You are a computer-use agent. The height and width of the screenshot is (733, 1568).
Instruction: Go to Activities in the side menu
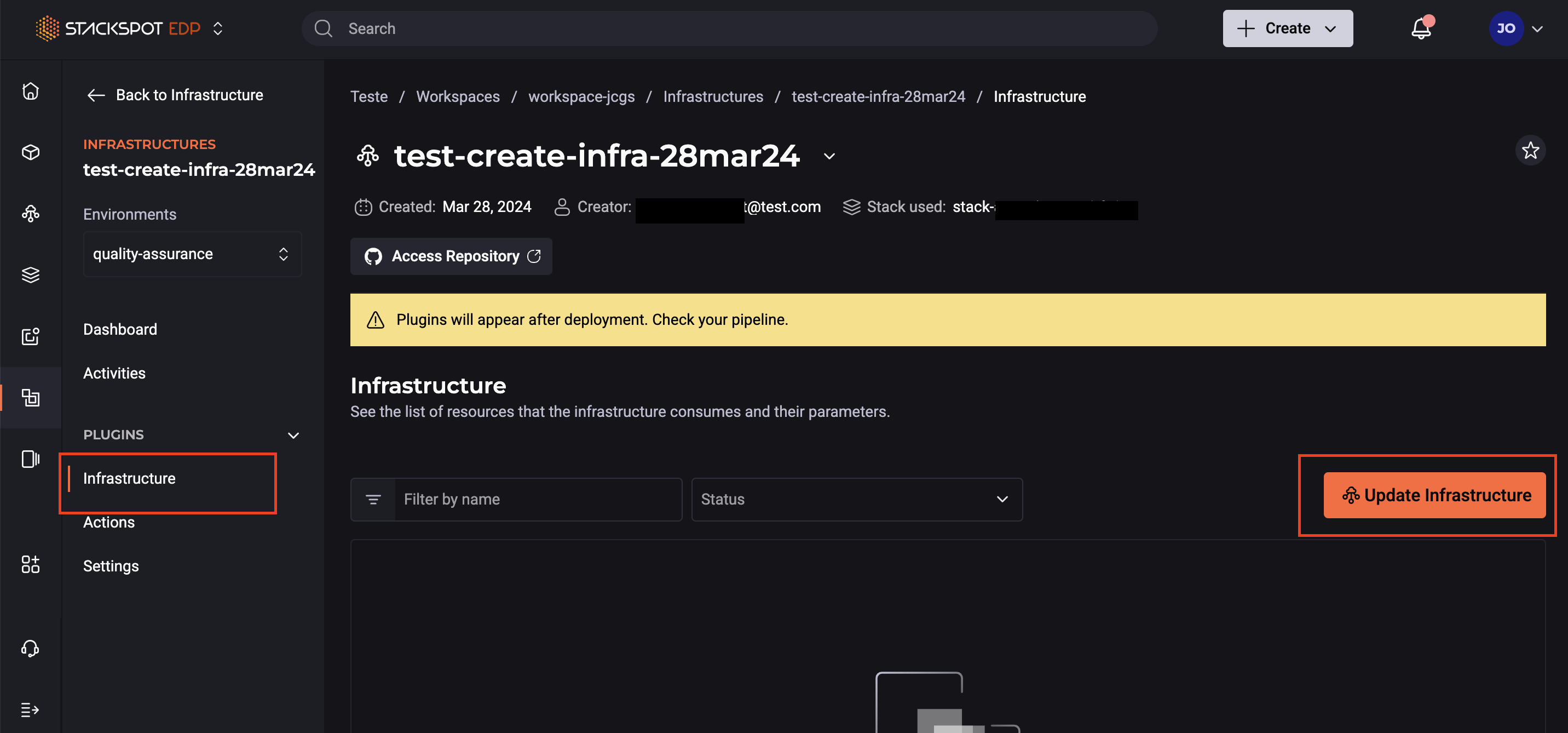point(114,374)
